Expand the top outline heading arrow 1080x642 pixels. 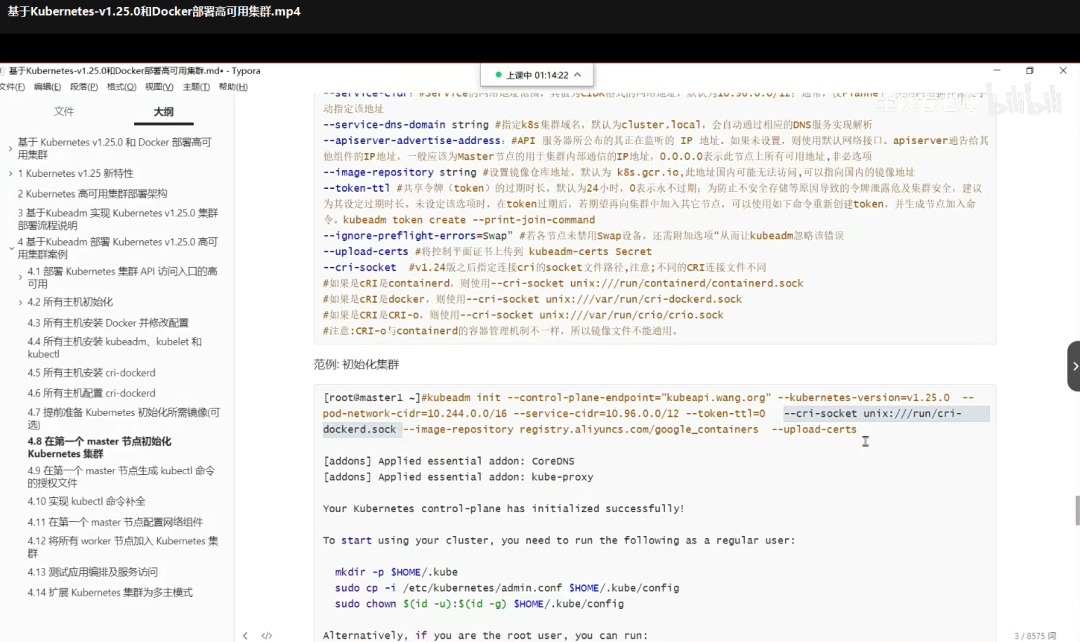pos(10,148)
